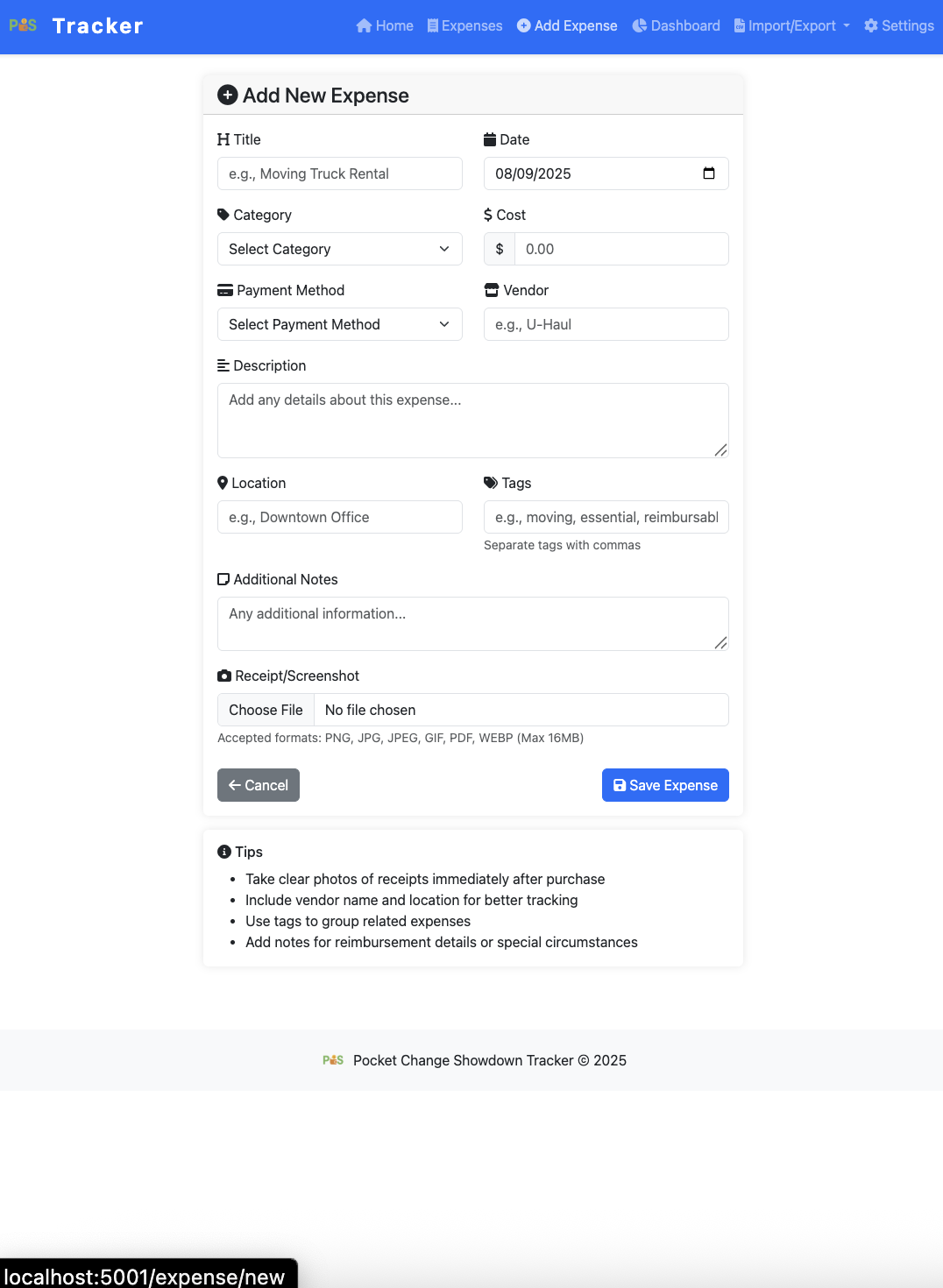
Task: Click into the Cost amount field
Action: tap(620, 249)
